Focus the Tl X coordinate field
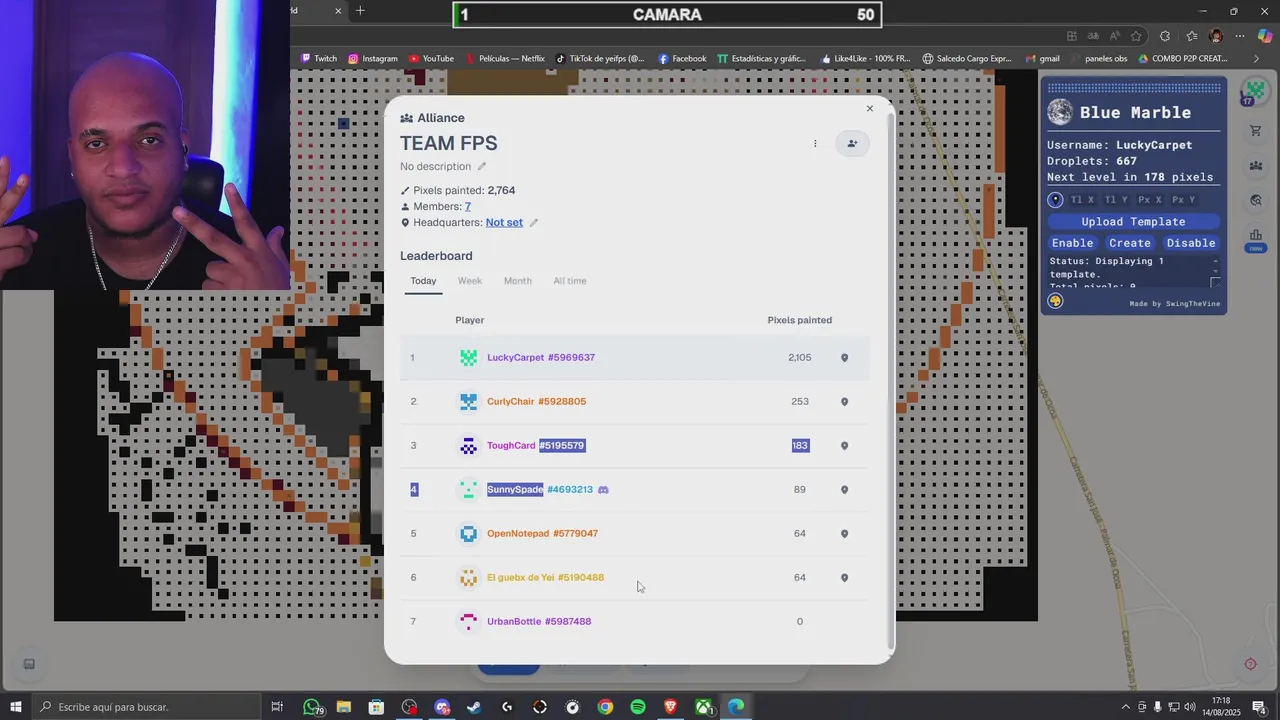Screen dimensions: 1280x720 click(1082, 200)
